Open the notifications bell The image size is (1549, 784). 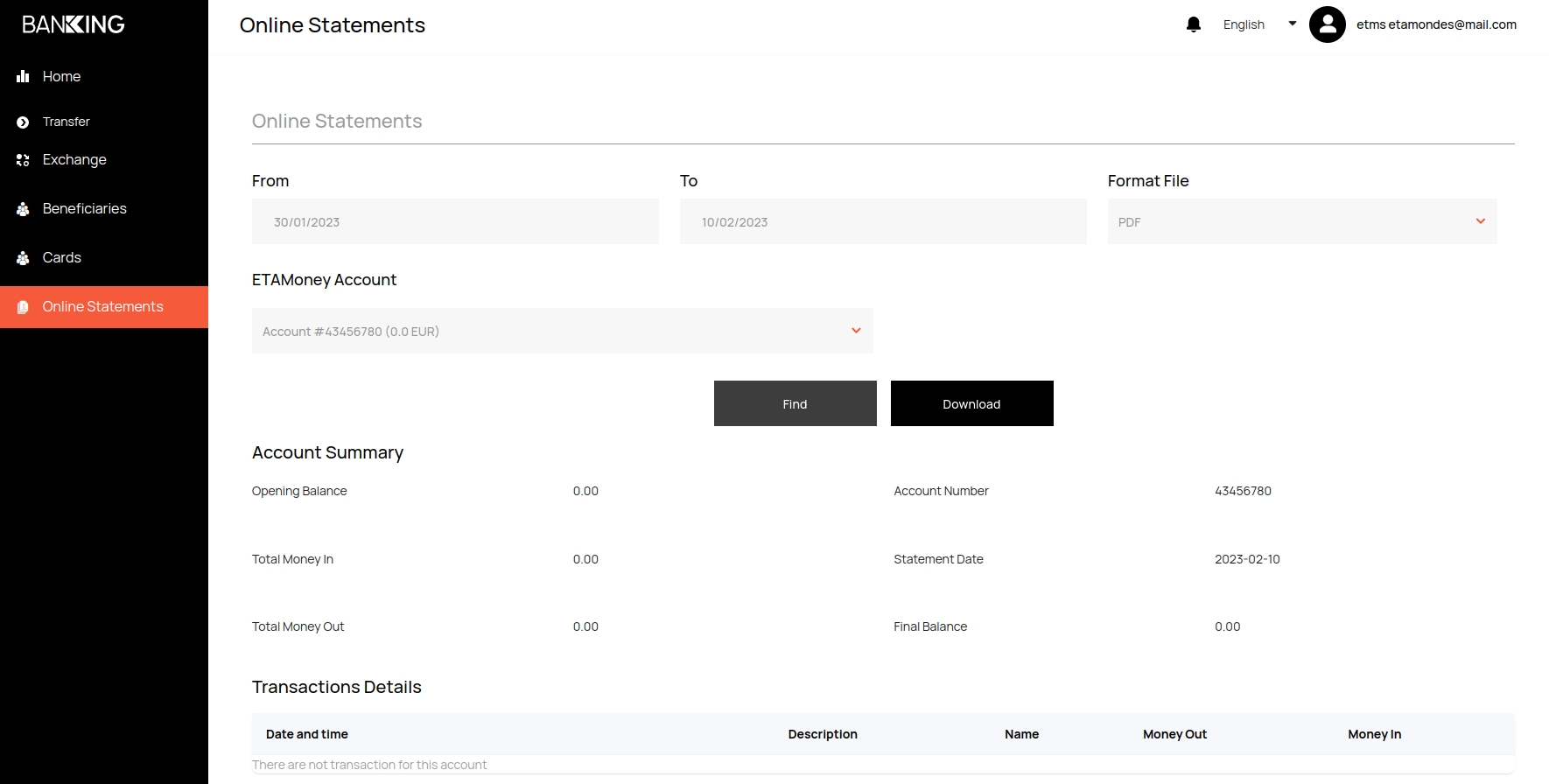click(x=1194, y=24)
